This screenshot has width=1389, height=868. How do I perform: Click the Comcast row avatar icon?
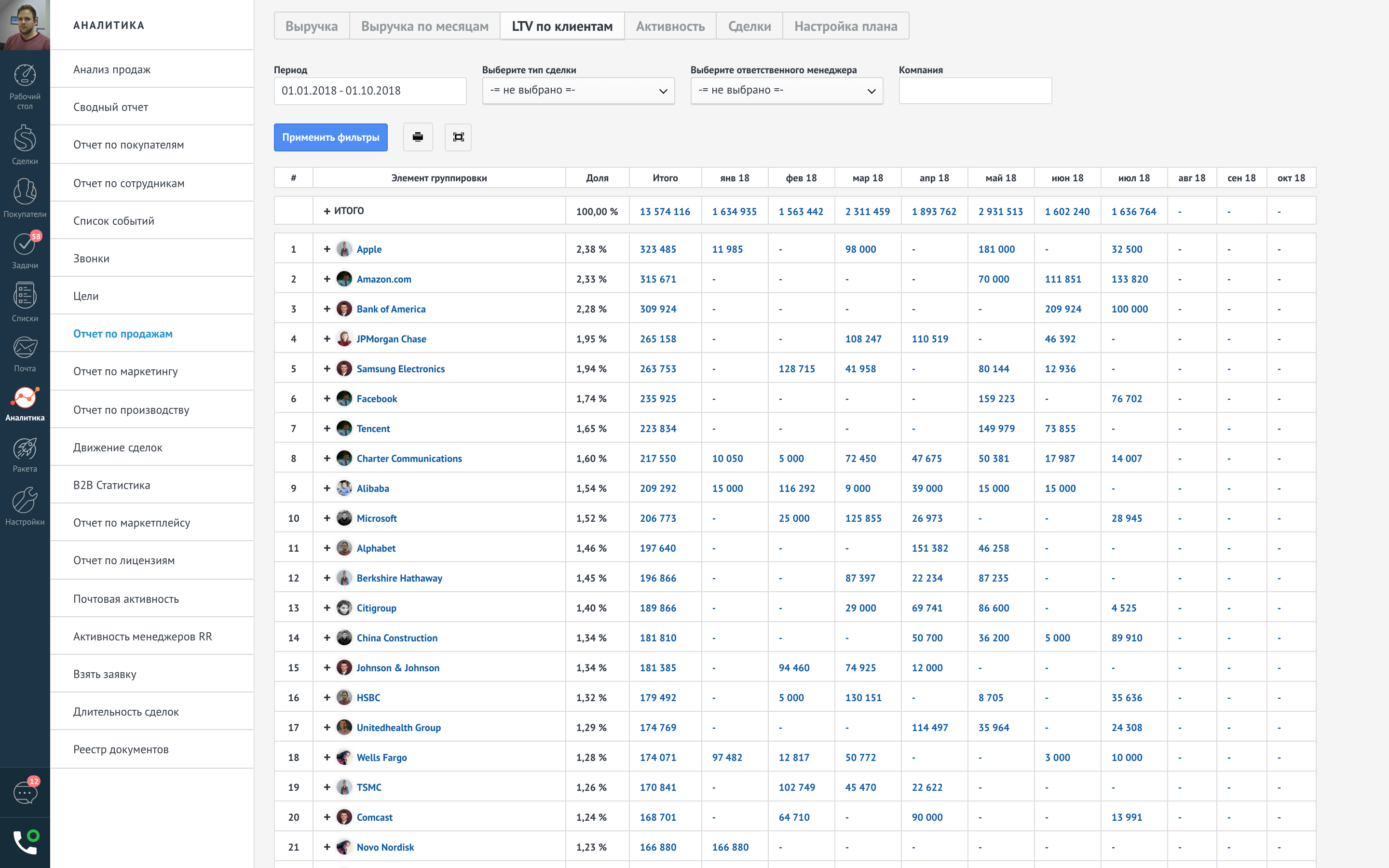coord(344,817)
